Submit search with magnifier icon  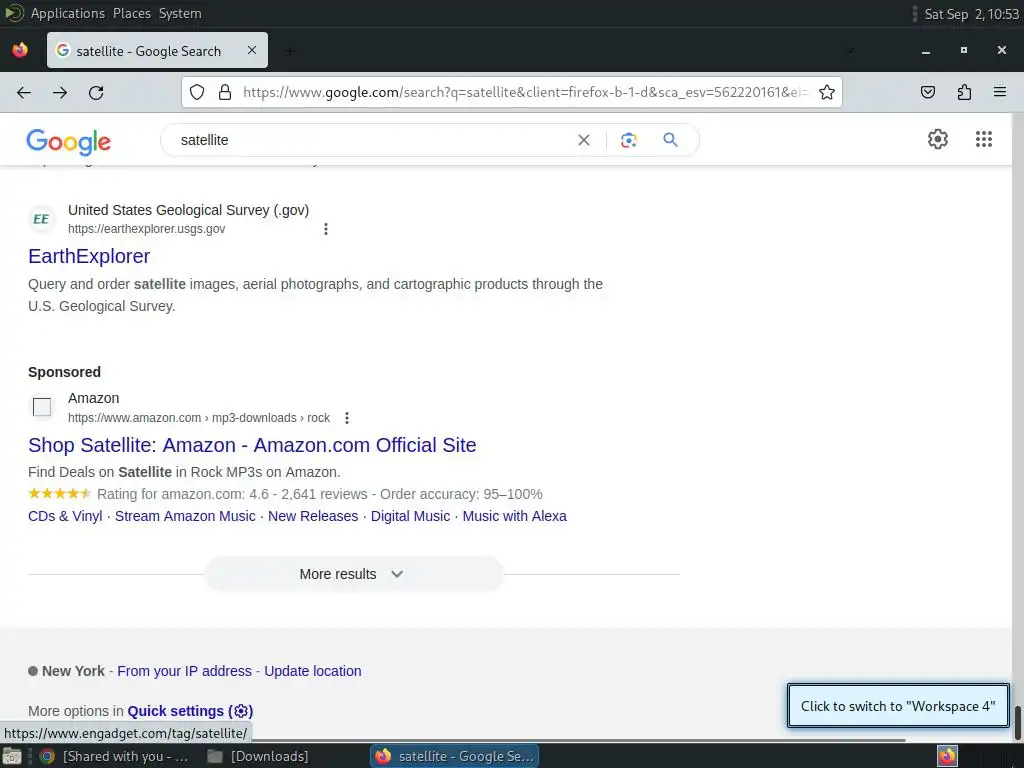(670, 140)
